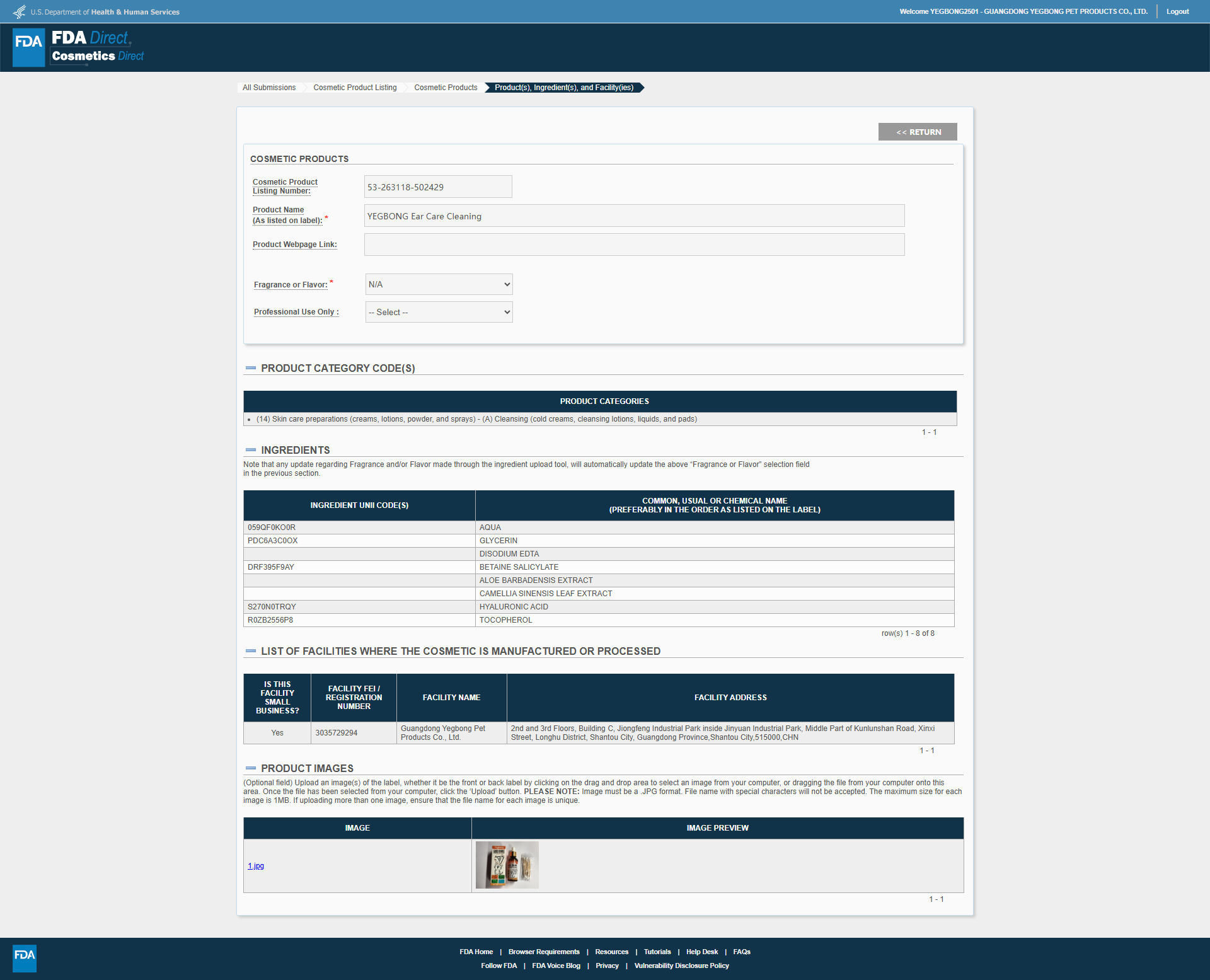Collapse the List of Facilities section
The width and height of the screenshot is (1210, 980).
point(251,651)
